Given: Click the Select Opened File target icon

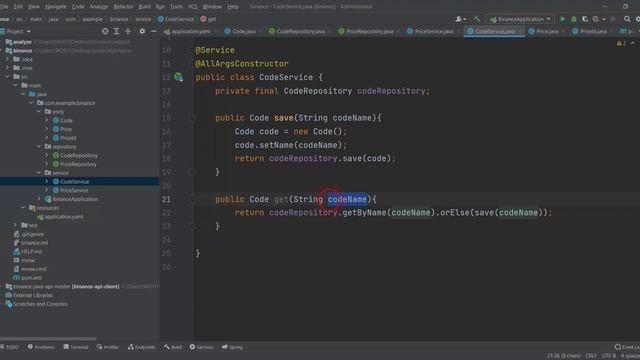Looking at the screenshot, I should pos(105,31).
